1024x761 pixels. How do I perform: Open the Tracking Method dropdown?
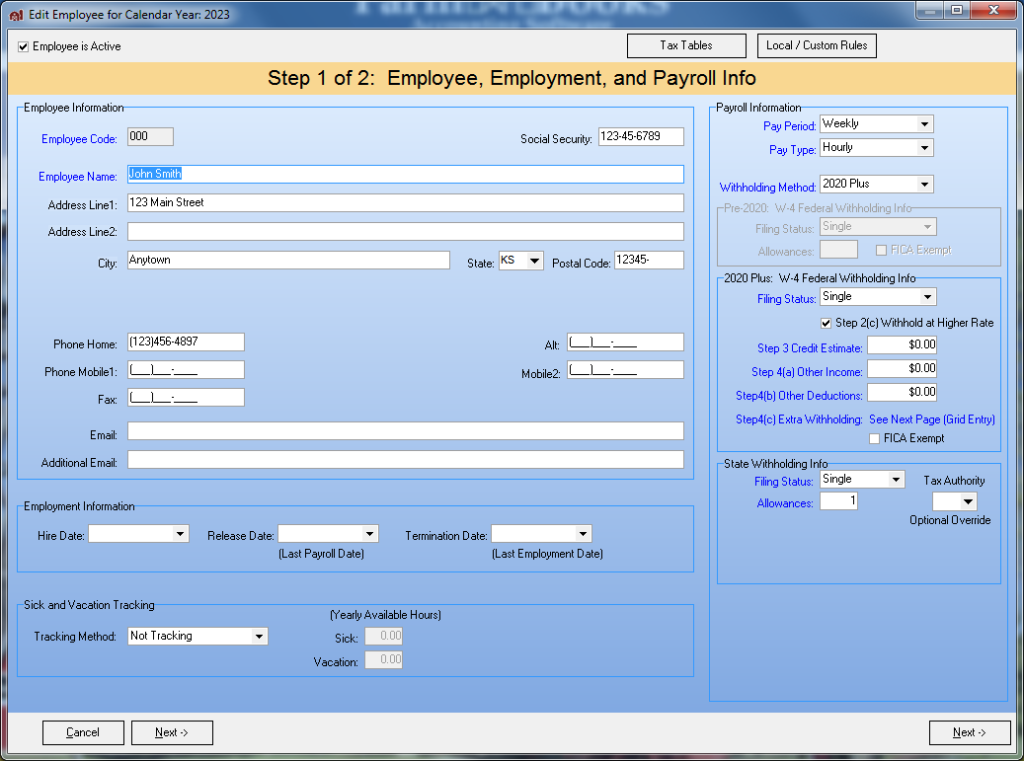click(259, 636)
